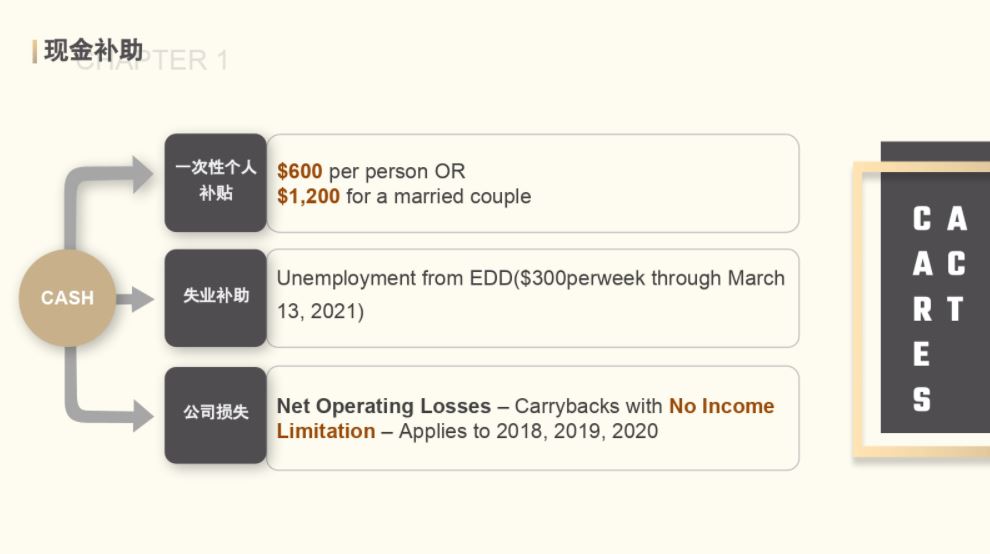Click the No Income Limitation orange text
990x554 pixels.
[x=525, y=418]
